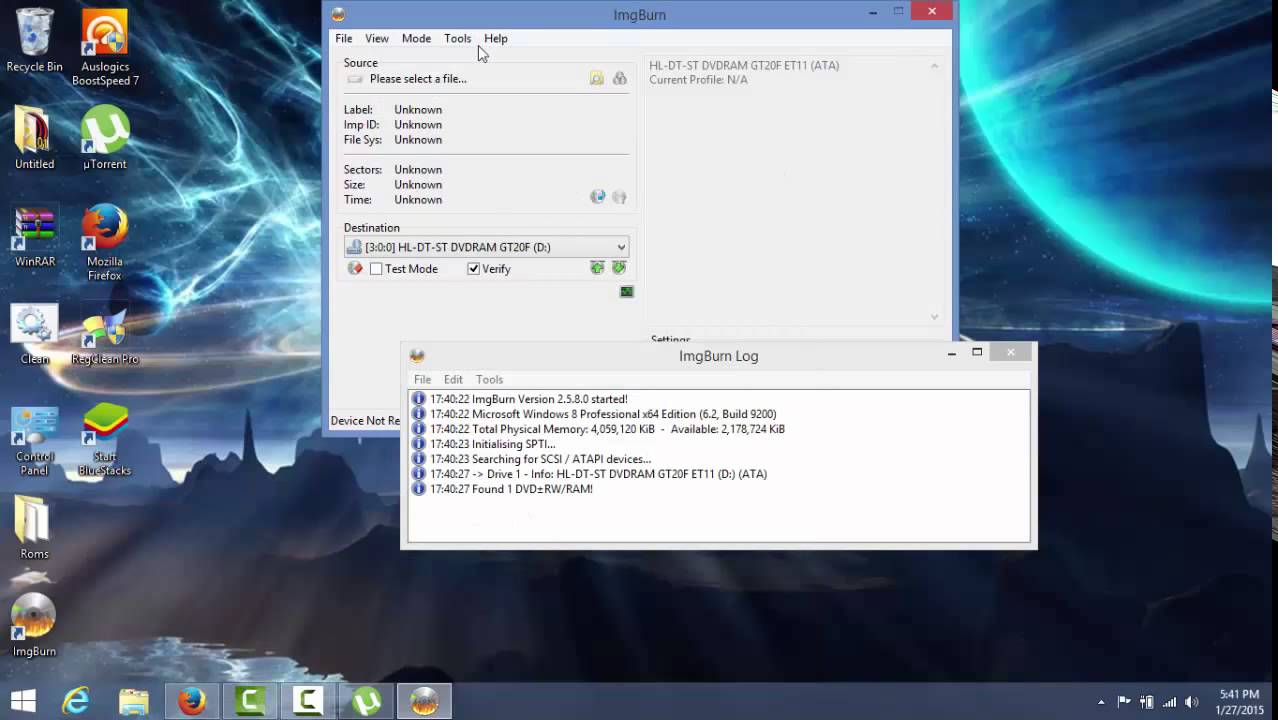Open ImgBurn Tools menu
1278x720 pixels.
click(457, 38)
